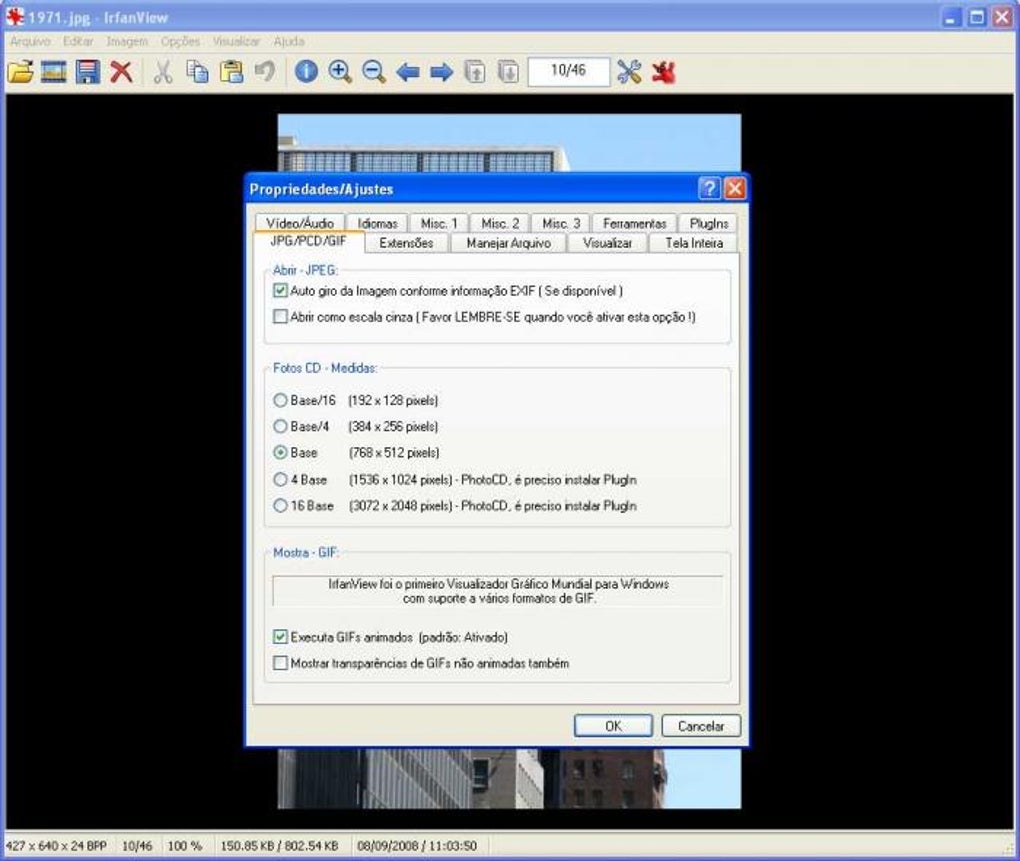Toggle Executa GIFs animados checkbox
The width and height of the screenshot is (1020, 861).
coord(280,637)
